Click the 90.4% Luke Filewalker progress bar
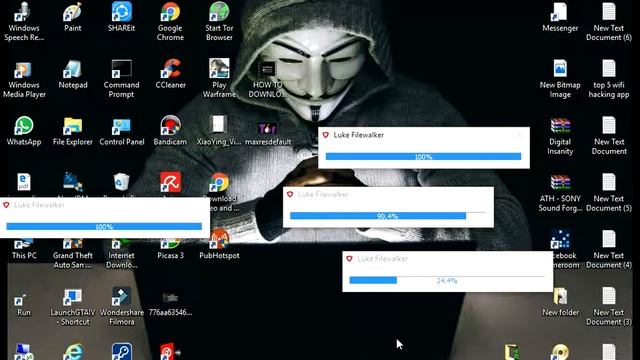Viewport: 640px width, 360px height. click(388, 216)
